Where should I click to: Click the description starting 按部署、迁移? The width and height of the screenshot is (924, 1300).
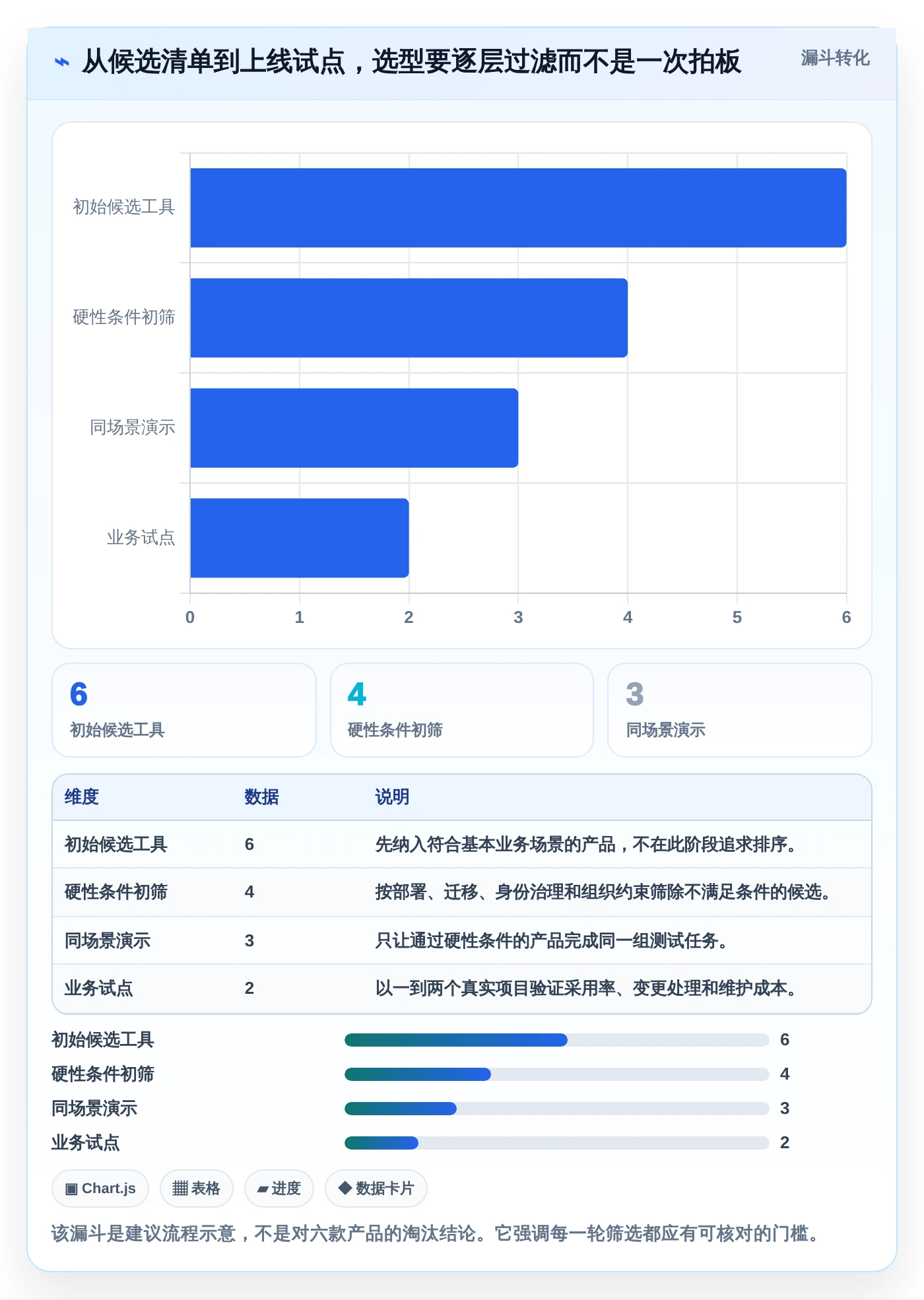pos(603,892)
